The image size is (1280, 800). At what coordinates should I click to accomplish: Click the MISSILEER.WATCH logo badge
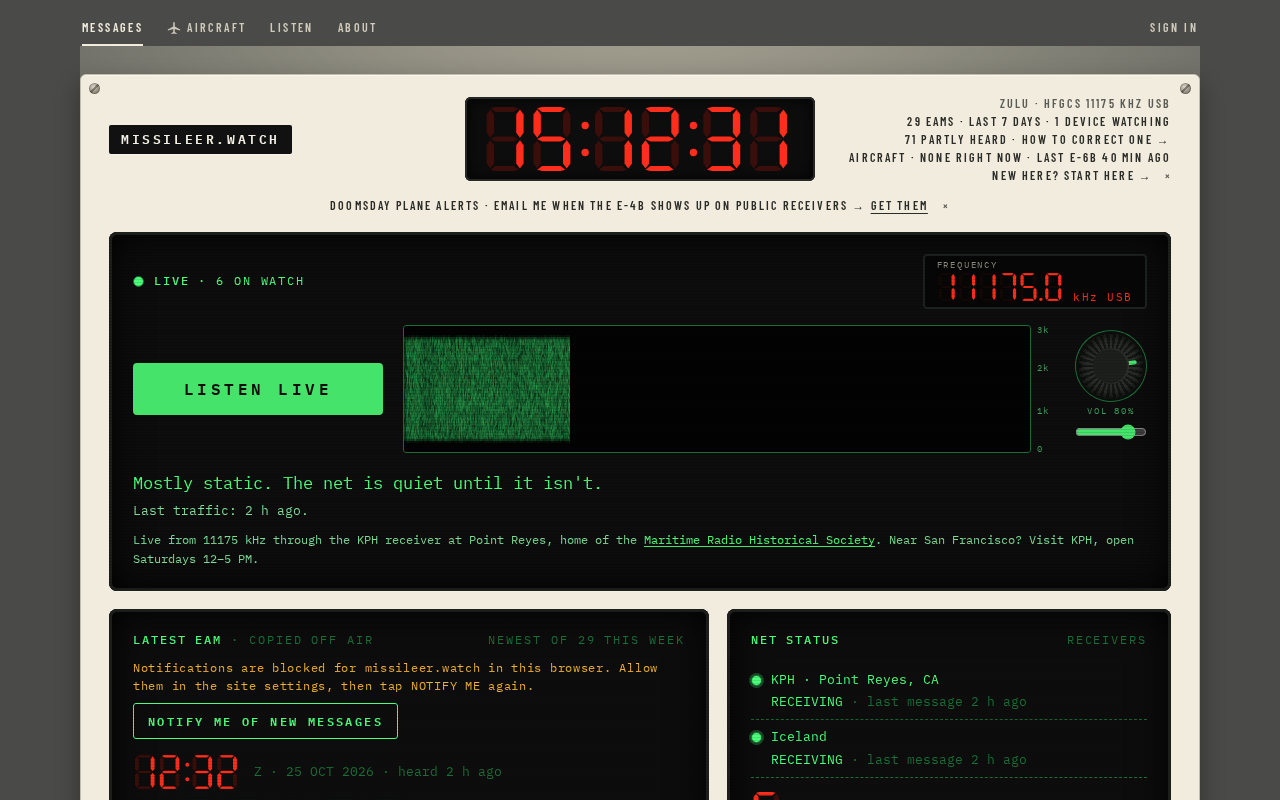(x=200, y=139)
